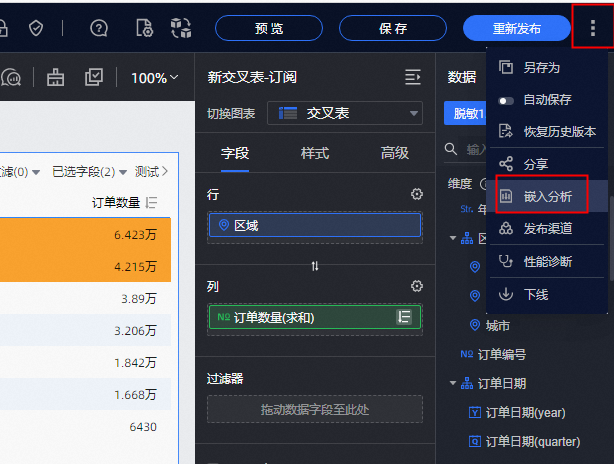Click the sort icon beside 订单数量 header
Viewport: 614px width, 464px height.
pos(152,203)
